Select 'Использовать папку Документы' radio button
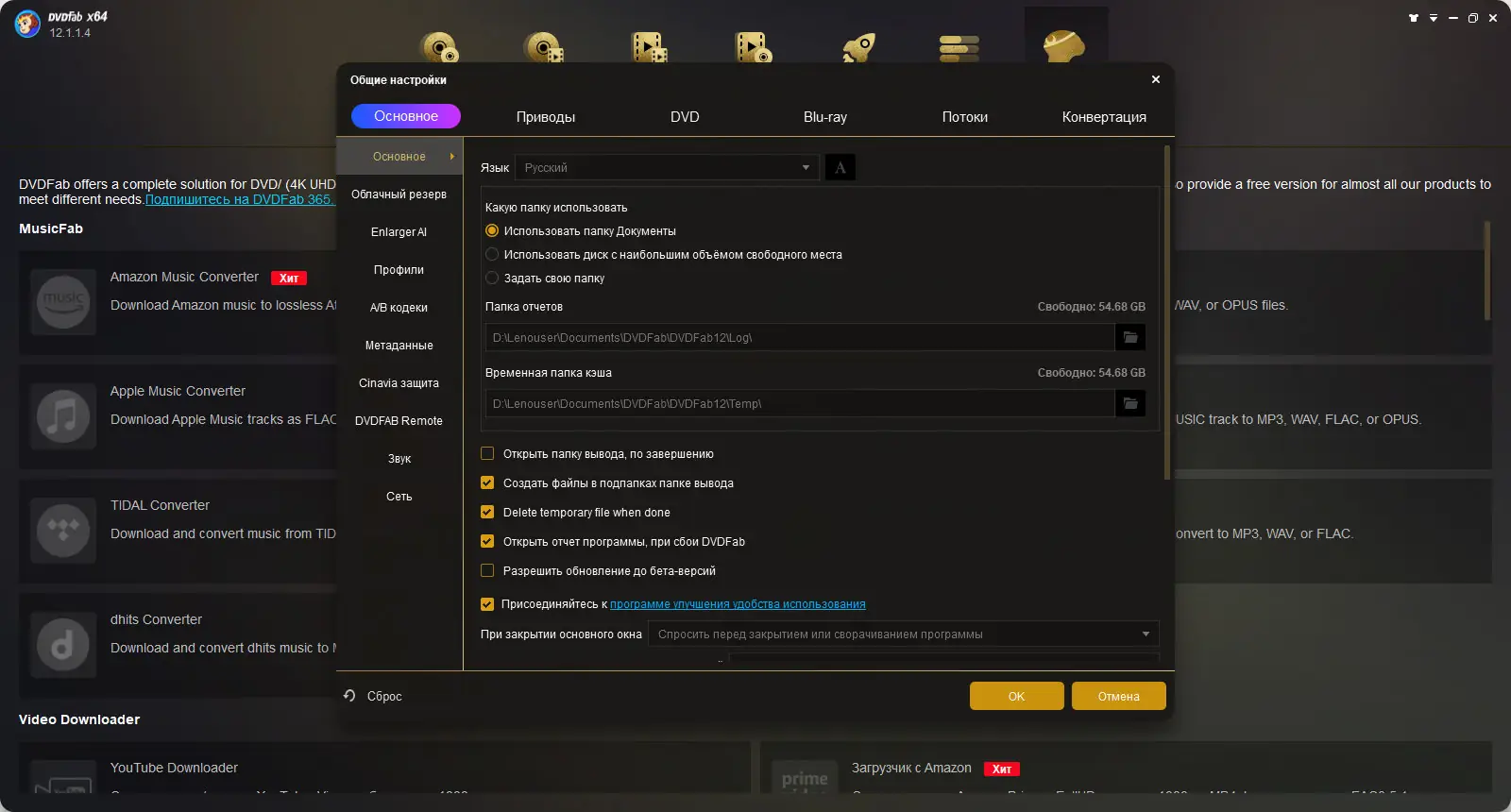This screenshot has width=1511, height=812. point(492,230)
